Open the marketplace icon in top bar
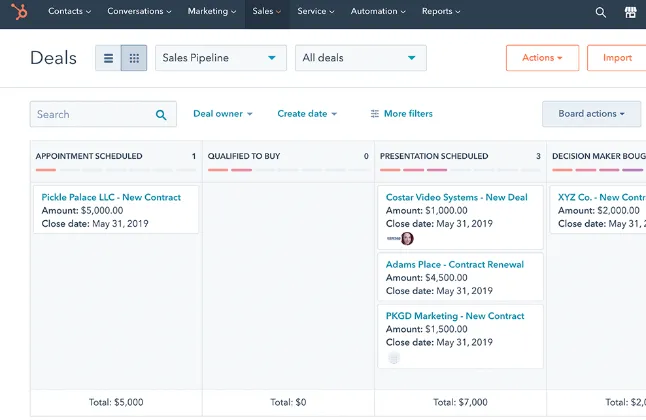The width and height of the screenshot is (646, 420). click(630, 12)
